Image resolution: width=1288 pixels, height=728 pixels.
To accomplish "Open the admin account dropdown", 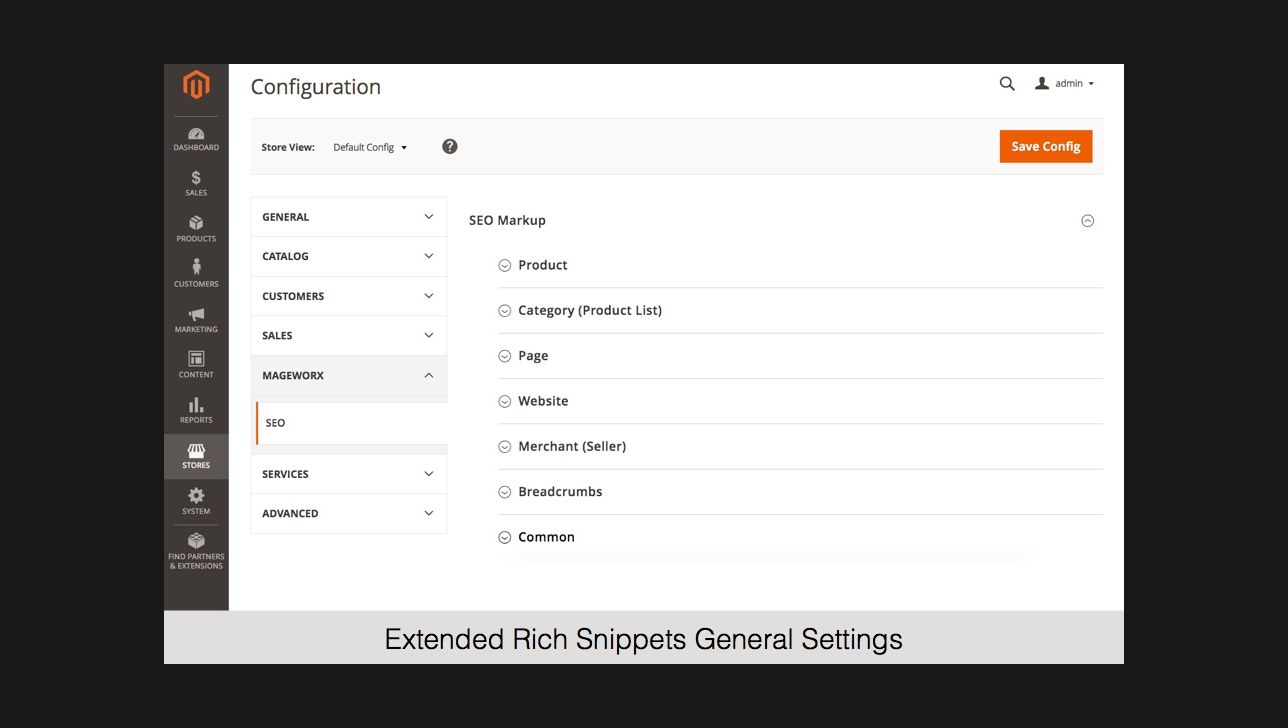I will (1065, 84).
